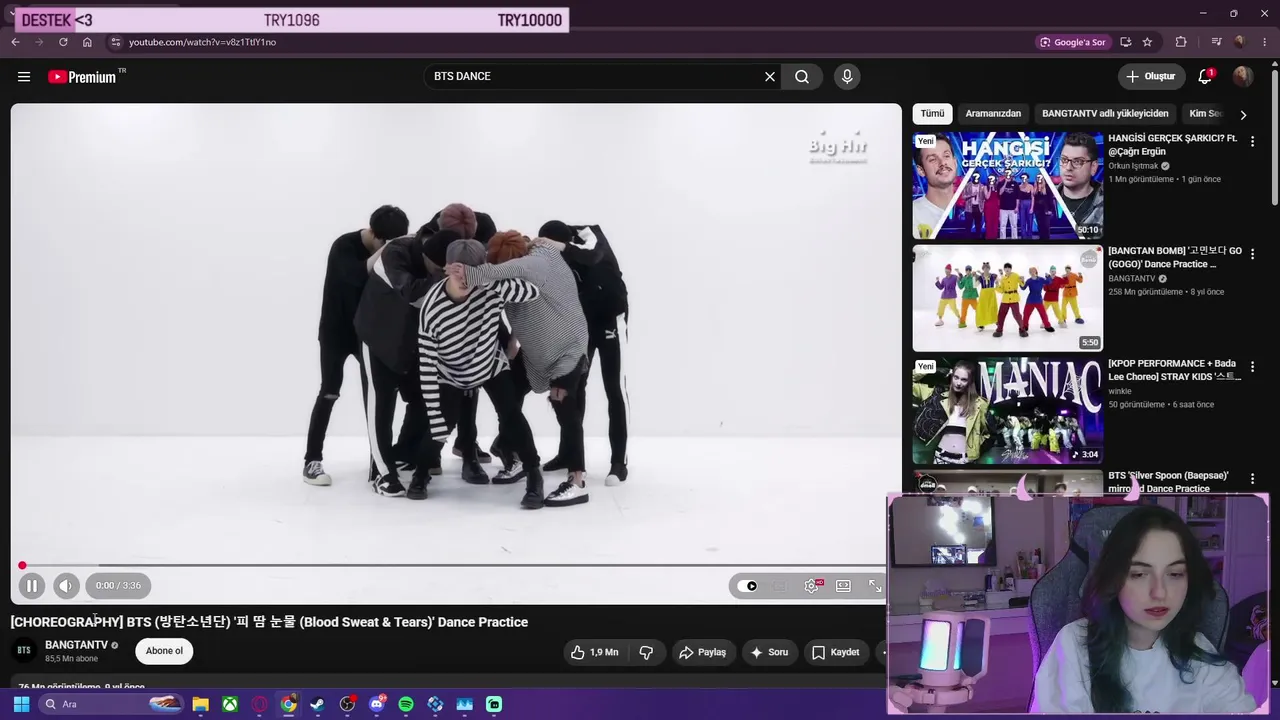Click the search magnifier button
Image resolution: width=1280 pixels, height=720 pixels.
click(802, 77)
